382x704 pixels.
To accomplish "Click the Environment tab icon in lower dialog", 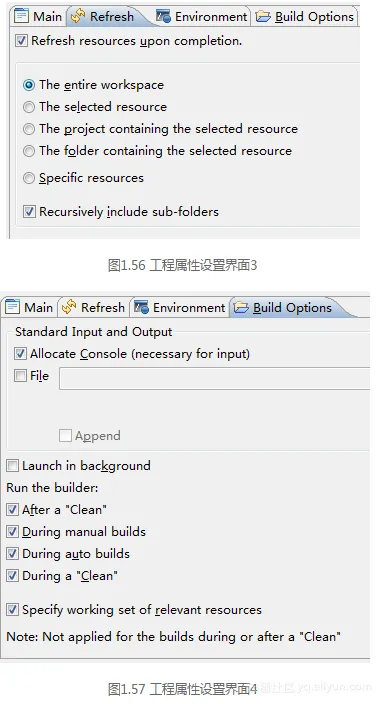I will click(x=141, y=308).
